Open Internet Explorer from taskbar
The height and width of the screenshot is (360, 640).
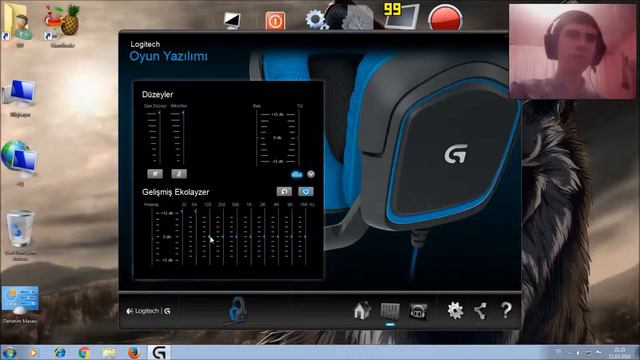(60, 353)
